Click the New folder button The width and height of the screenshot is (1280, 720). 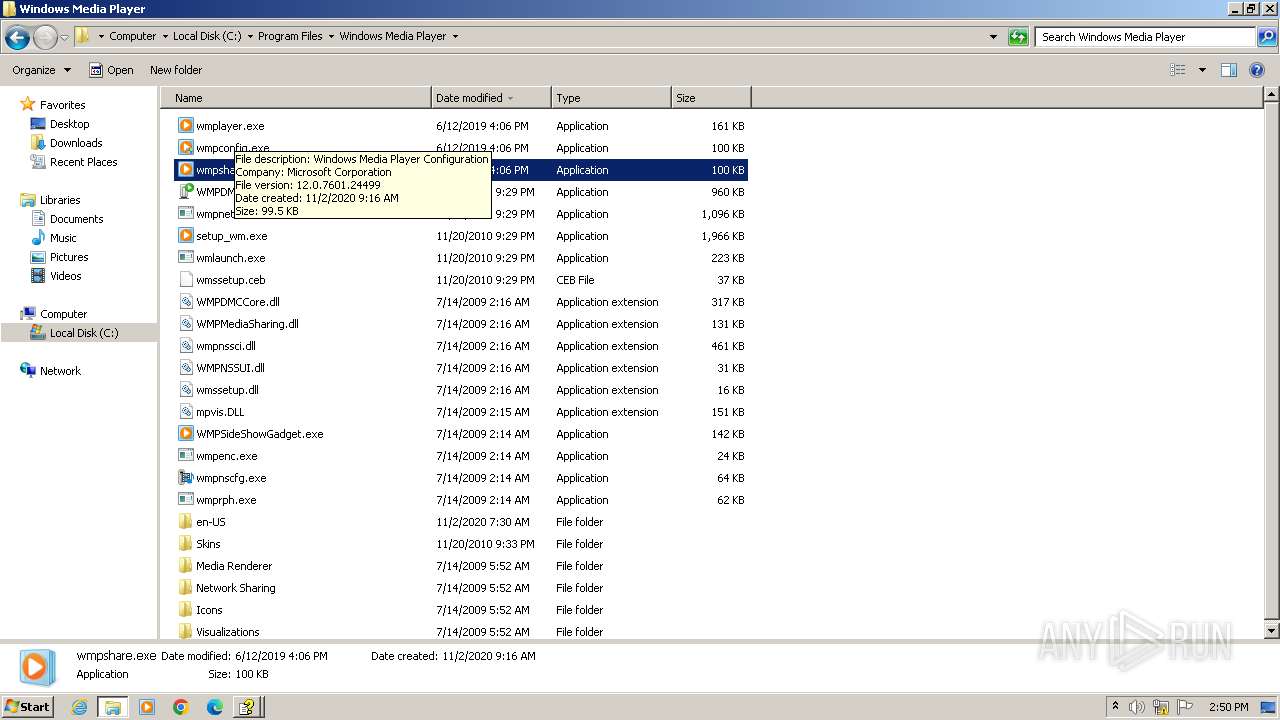click(x=176, y=70)
